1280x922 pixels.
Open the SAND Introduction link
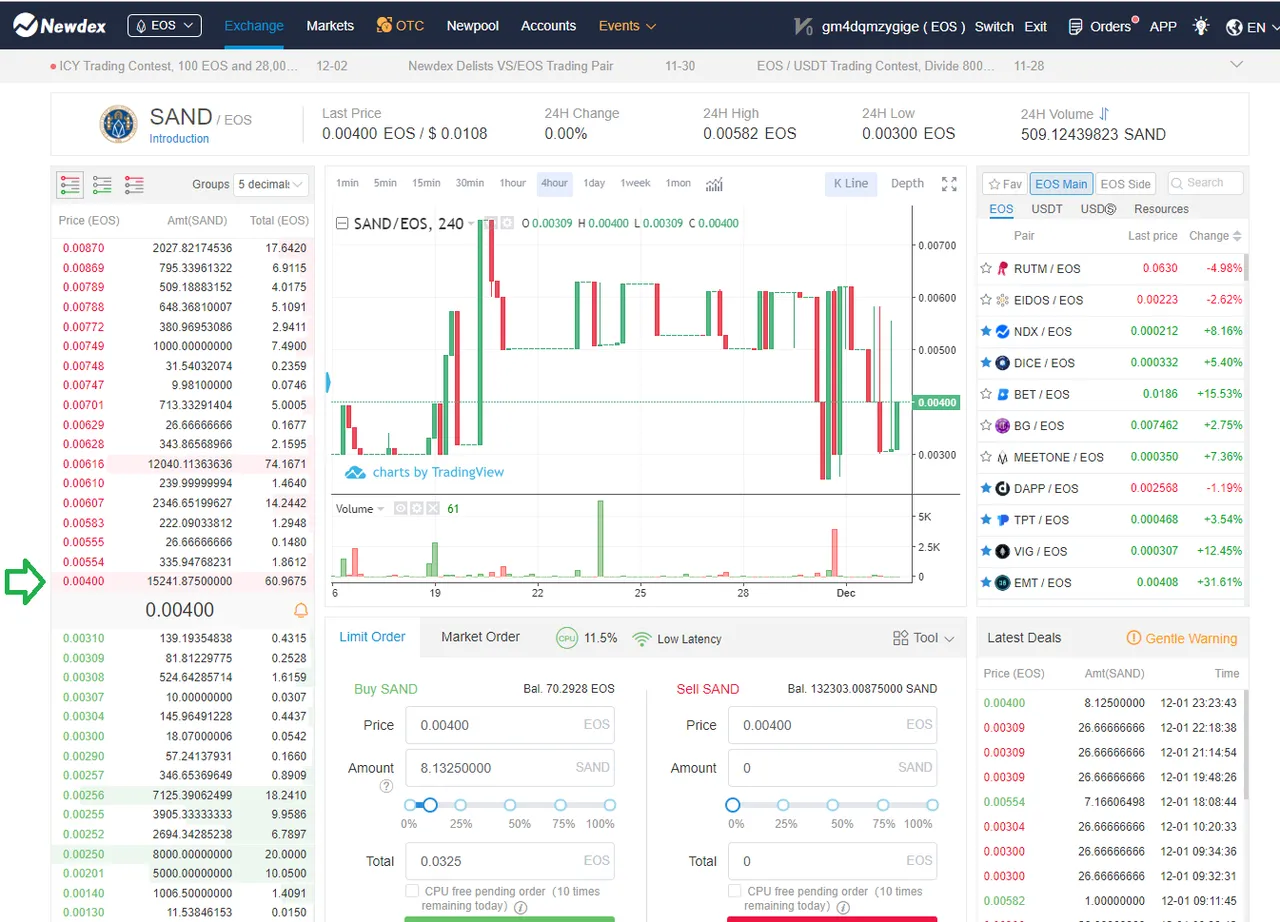click(x=179, y=139)
